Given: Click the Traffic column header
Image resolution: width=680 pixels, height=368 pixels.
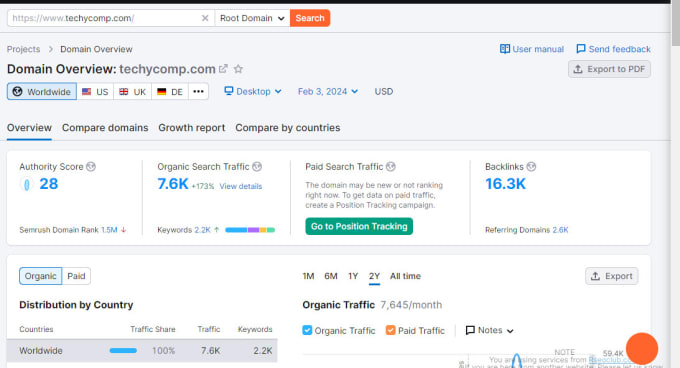Looking at the screenshot, I should pyautogui.click(x=209, y=329).
